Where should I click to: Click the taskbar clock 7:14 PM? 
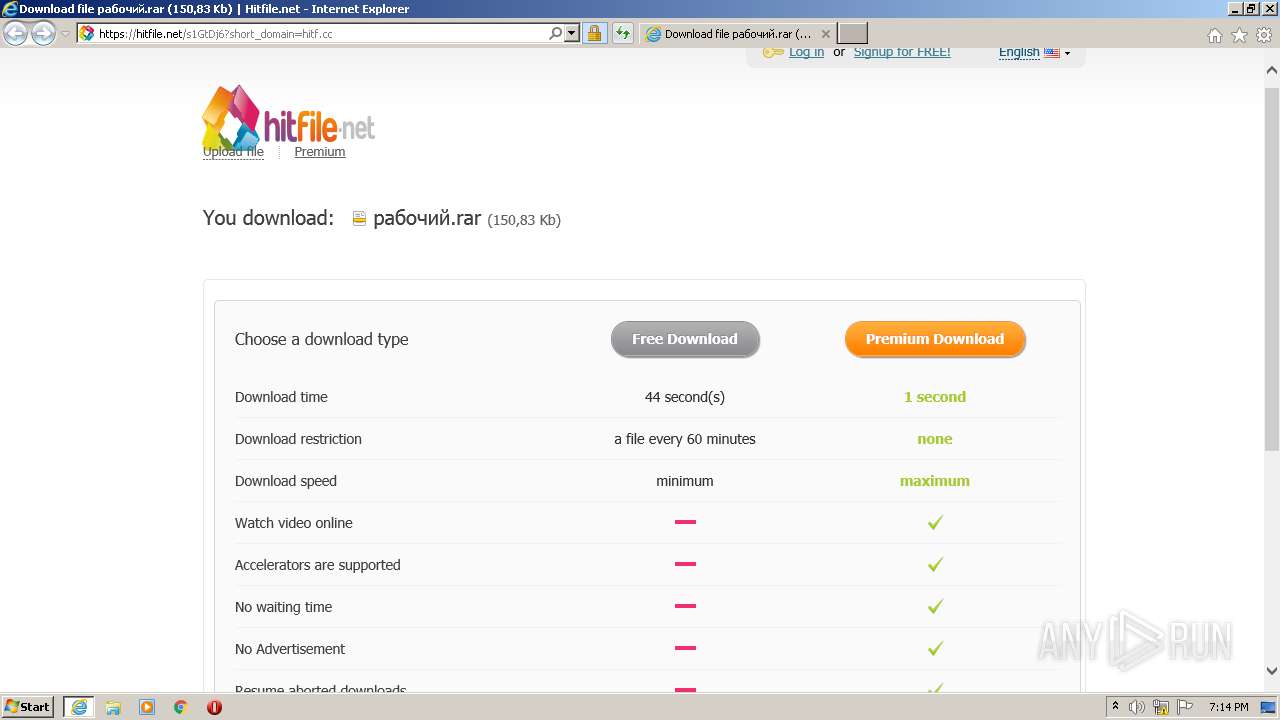[1228, 707]
